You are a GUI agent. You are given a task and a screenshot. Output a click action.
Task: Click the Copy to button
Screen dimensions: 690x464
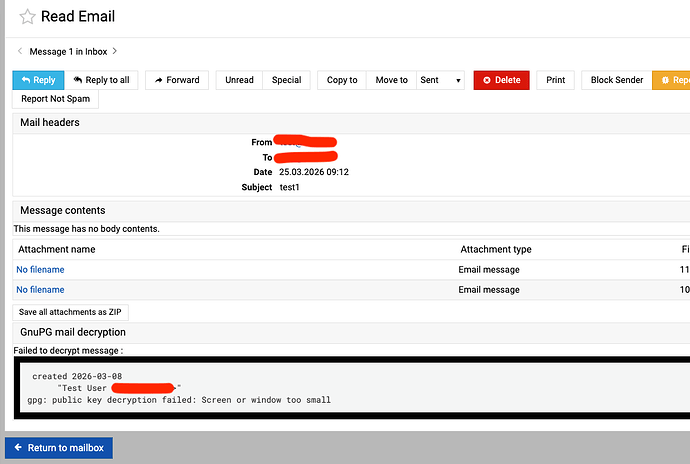(x=342, y=80)
